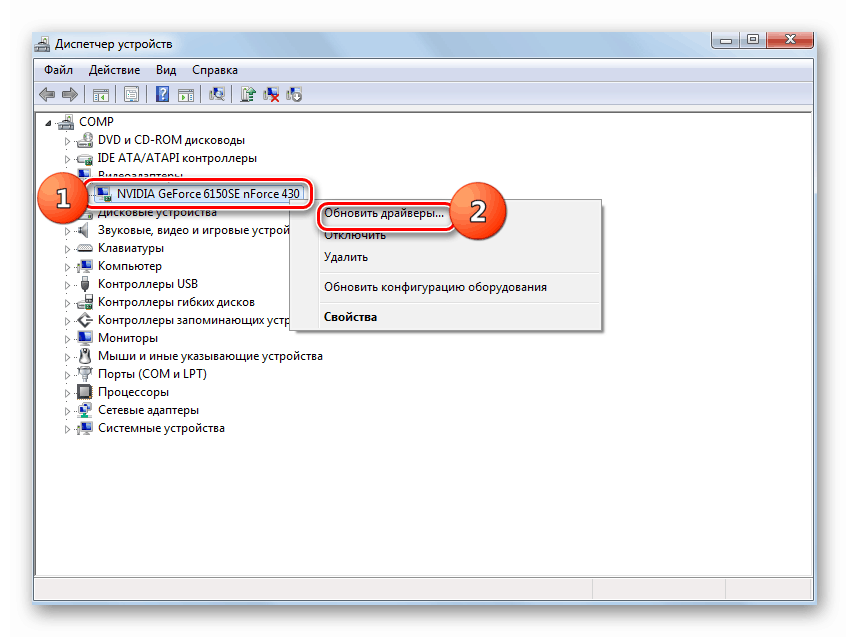
Task: Open the Действие menu
Action: tap(112, 70)
